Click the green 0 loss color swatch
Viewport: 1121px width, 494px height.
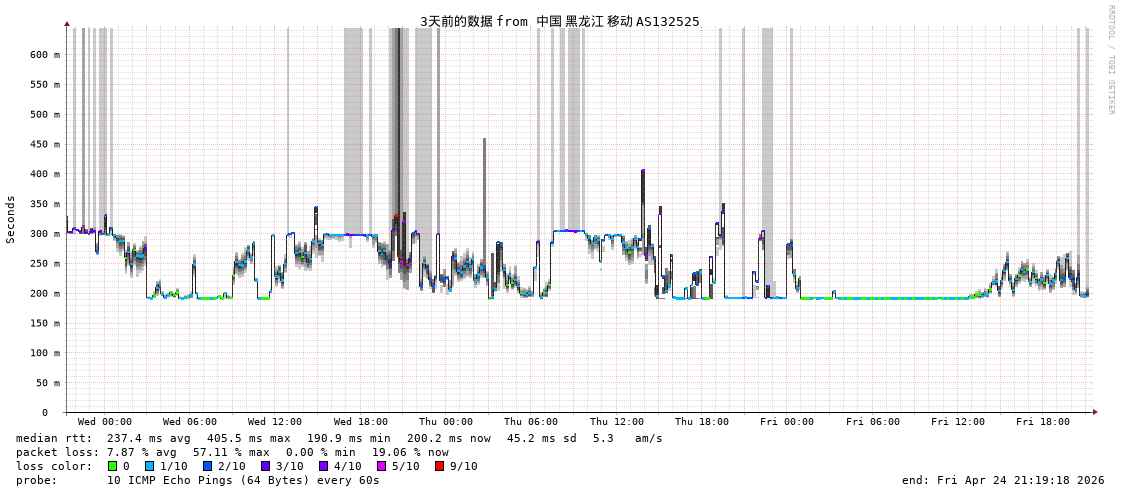pos(113,466)
